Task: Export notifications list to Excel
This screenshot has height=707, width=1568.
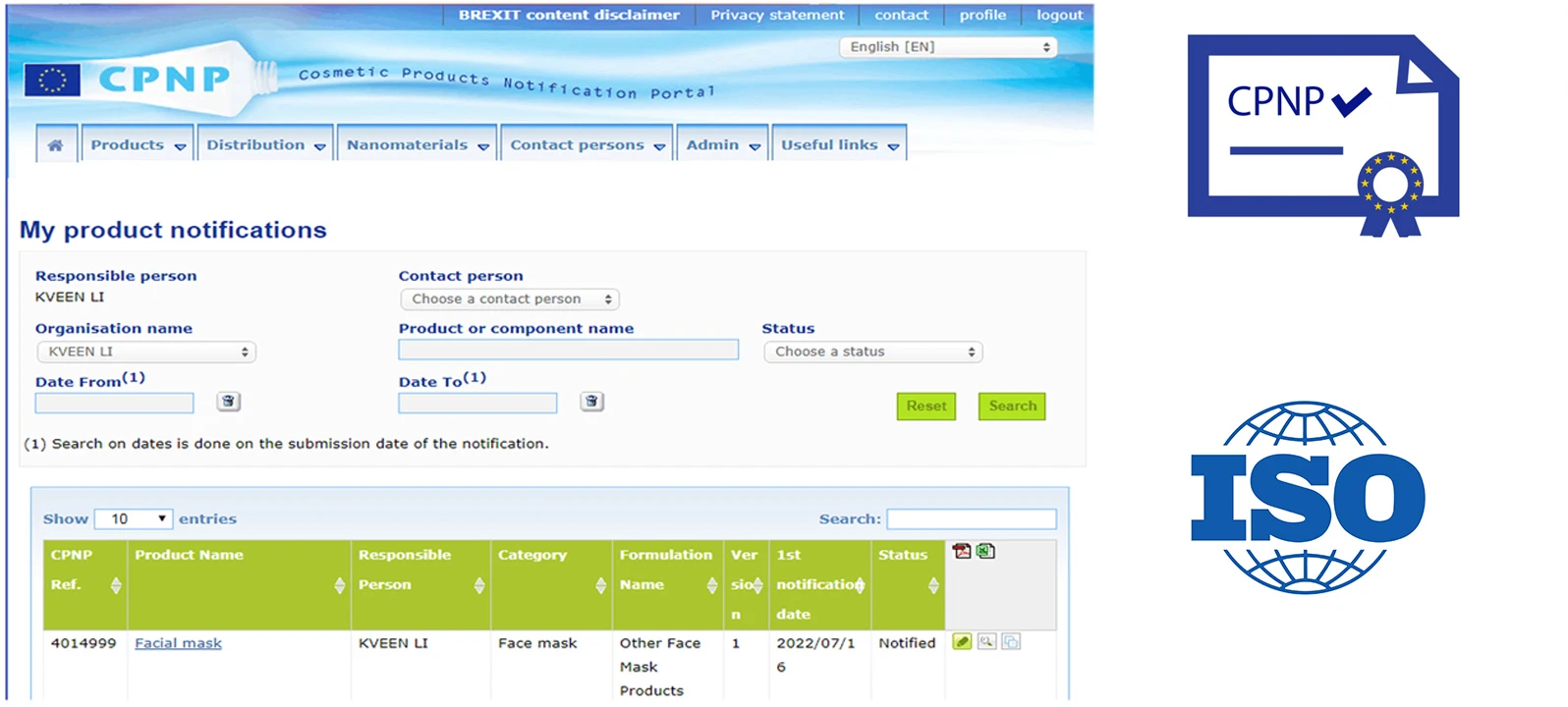Action: pyautogui.click(x=986, y=551)
